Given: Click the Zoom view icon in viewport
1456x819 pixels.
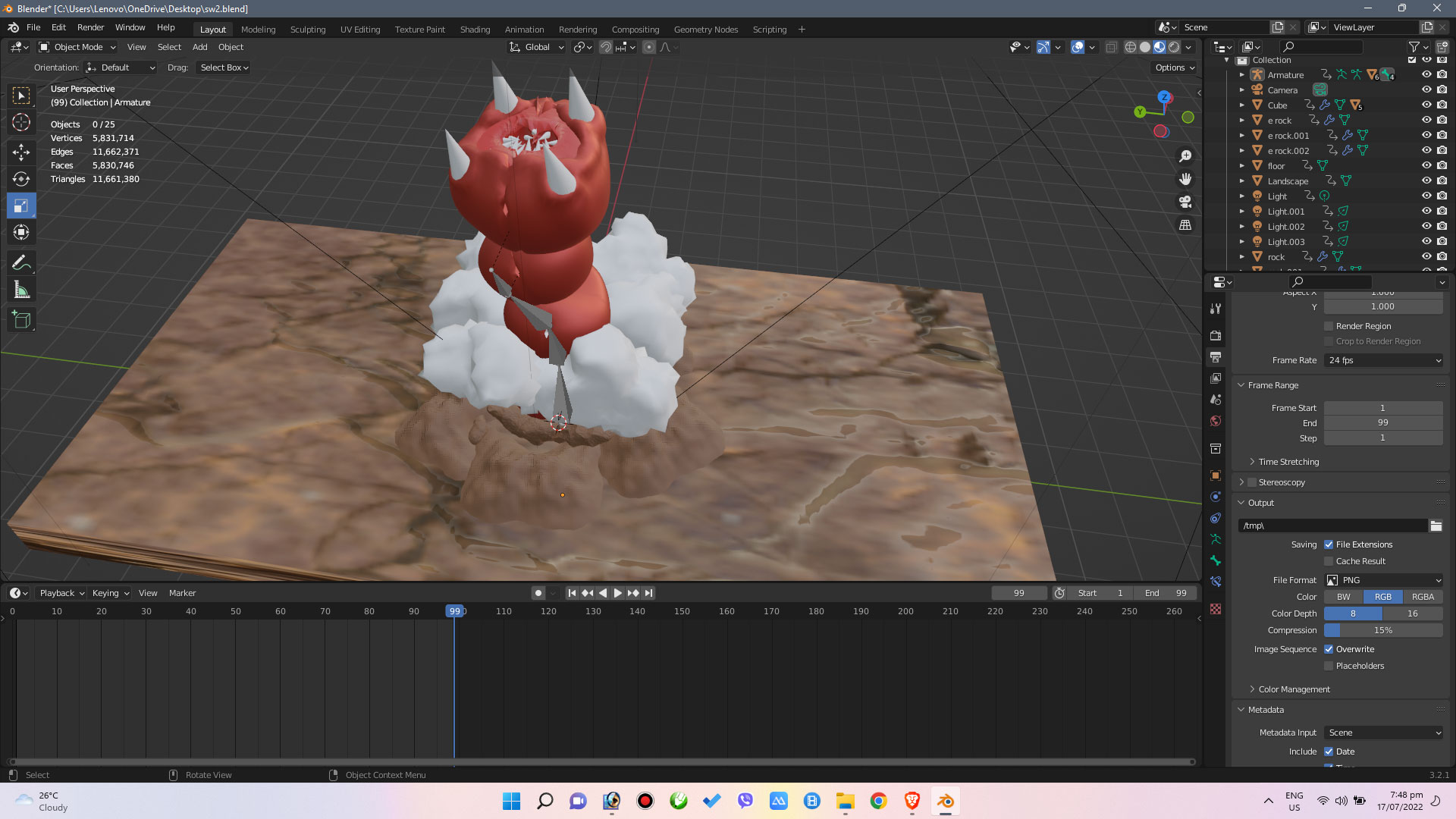Looking at the screenshot, I should click(1185, 156).
